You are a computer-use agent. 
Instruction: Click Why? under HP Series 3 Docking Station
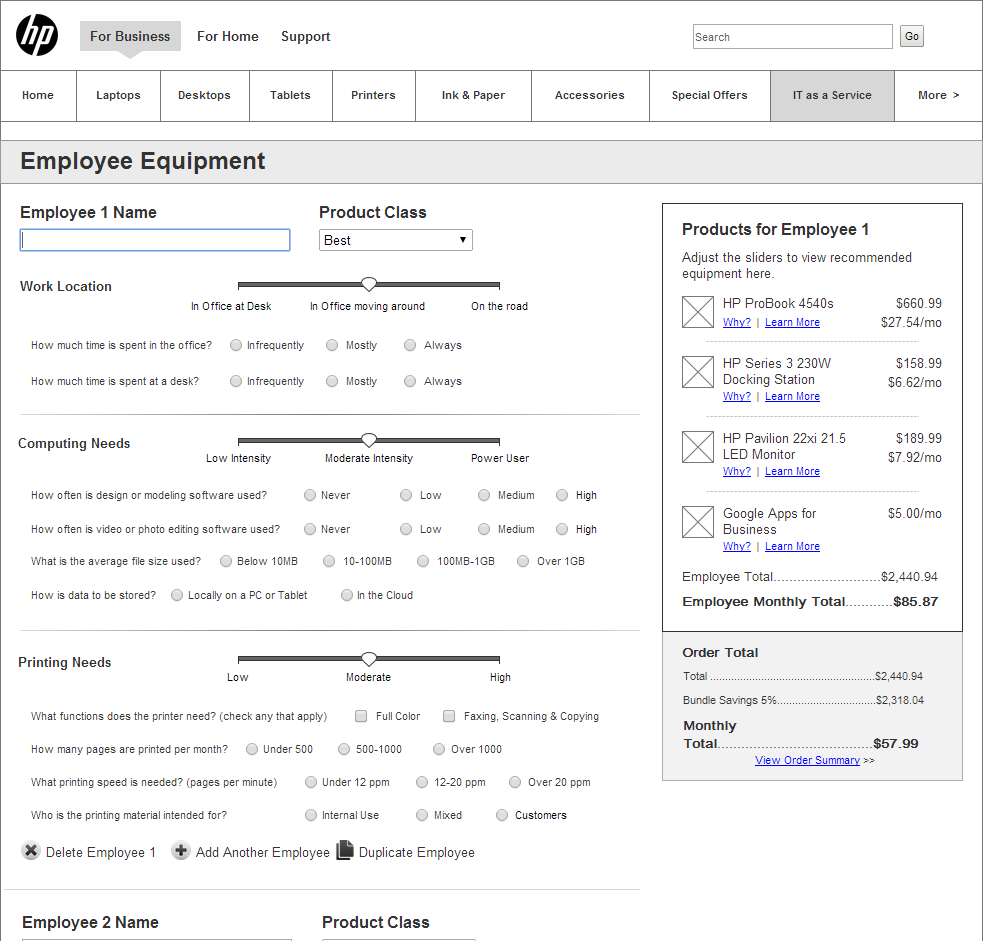point(736,396)
